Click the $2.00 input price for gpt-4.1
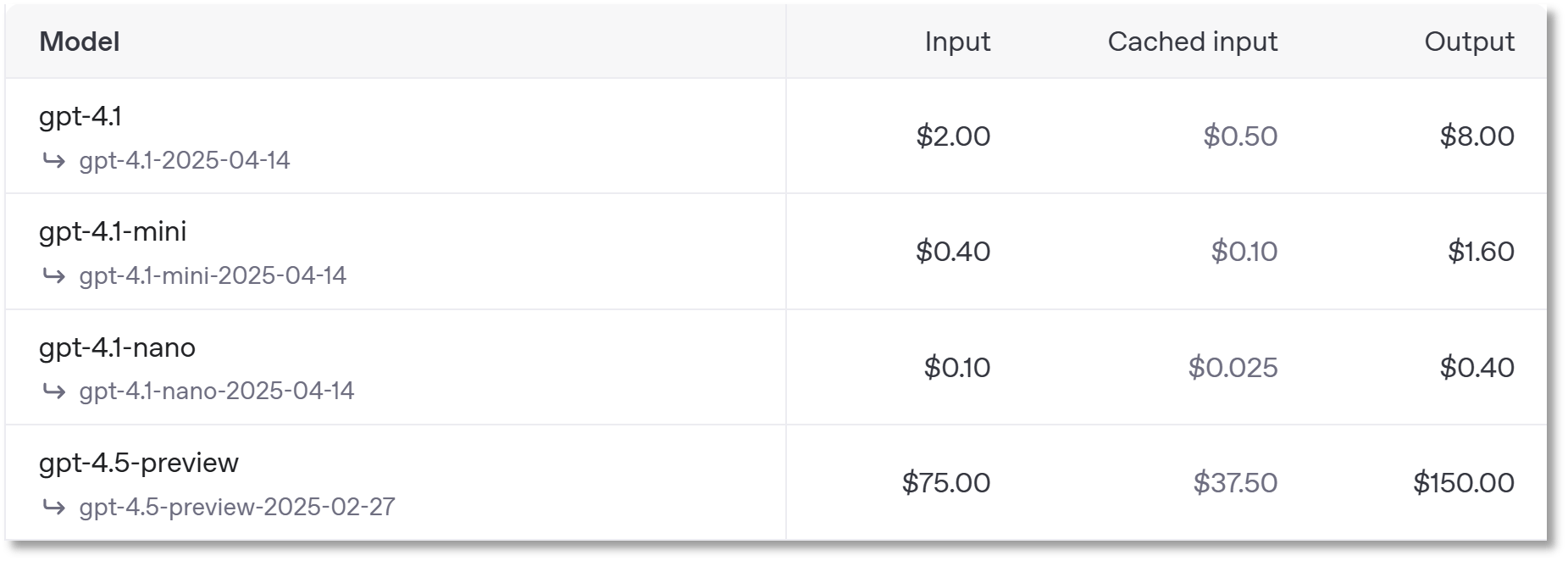Viewport: 1568px width, 561px height. [953, 136]
